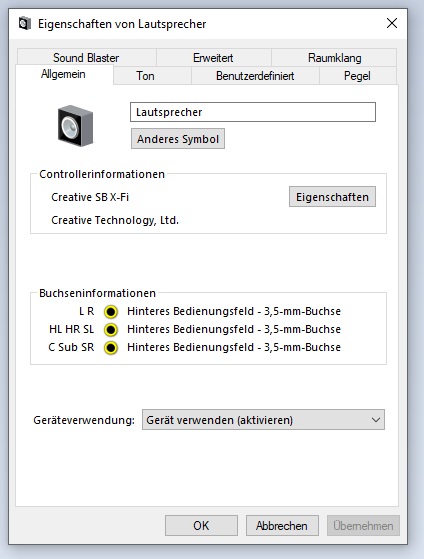Click jack description text in HL HR SL row

[x=234, y=329]
